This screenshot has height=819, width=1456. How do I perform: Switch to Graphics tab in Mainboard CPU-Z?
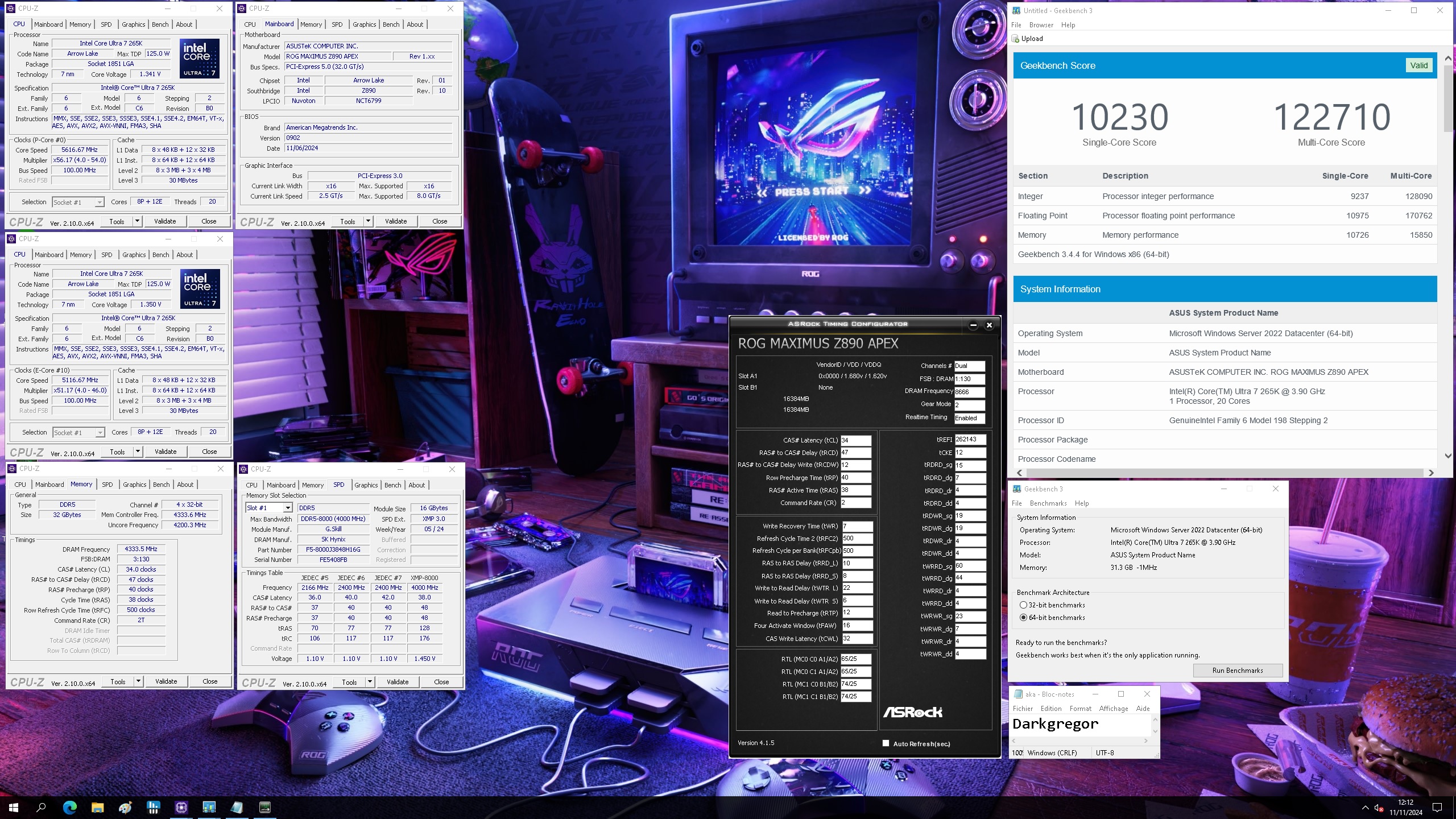pos(364,24)
